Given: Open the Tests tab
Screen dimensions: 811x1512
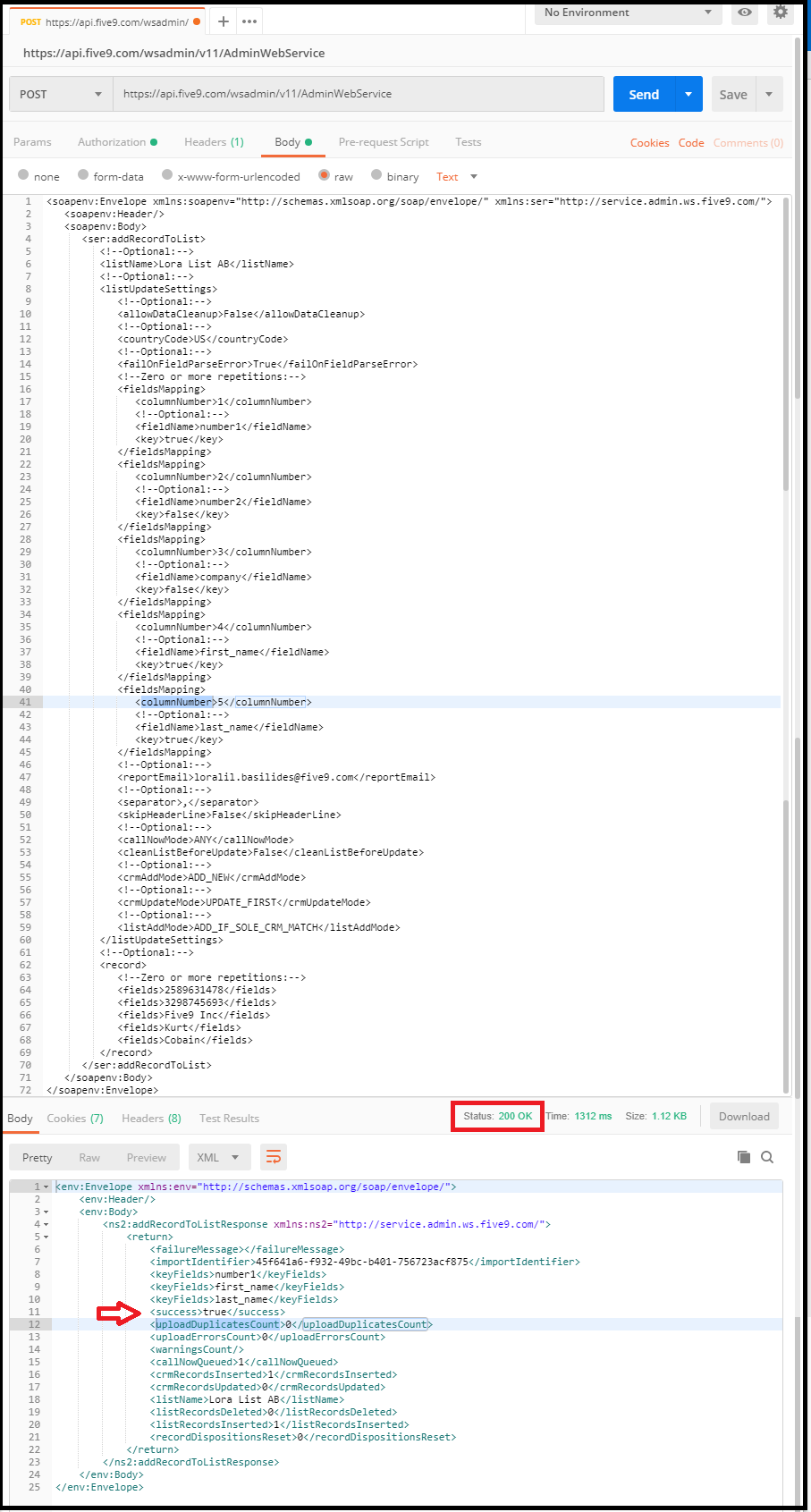Looking at the screenshot, I should click(x=468, y=142).
